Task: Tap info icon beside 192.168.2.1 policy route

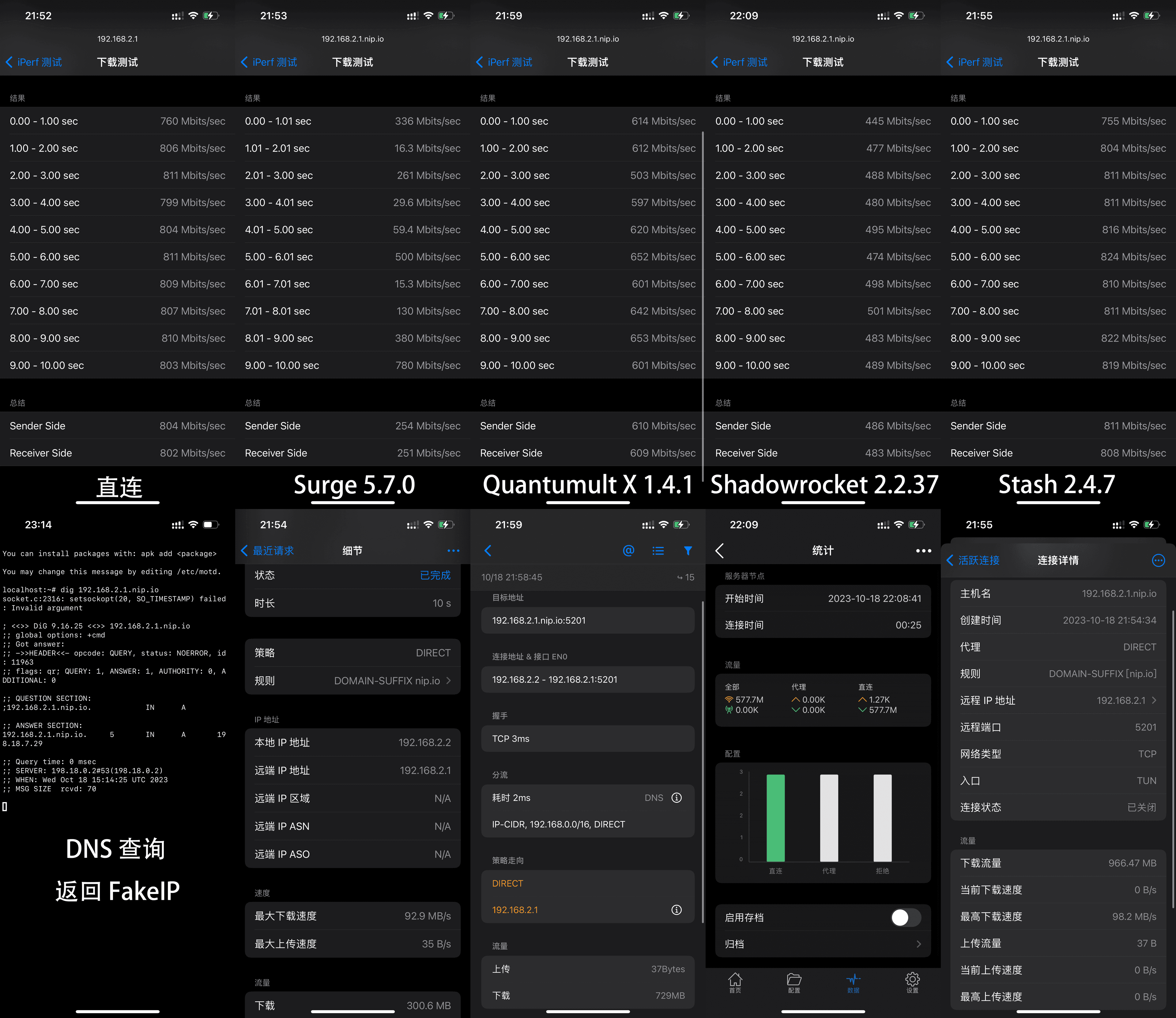Action: click(676, 910)
